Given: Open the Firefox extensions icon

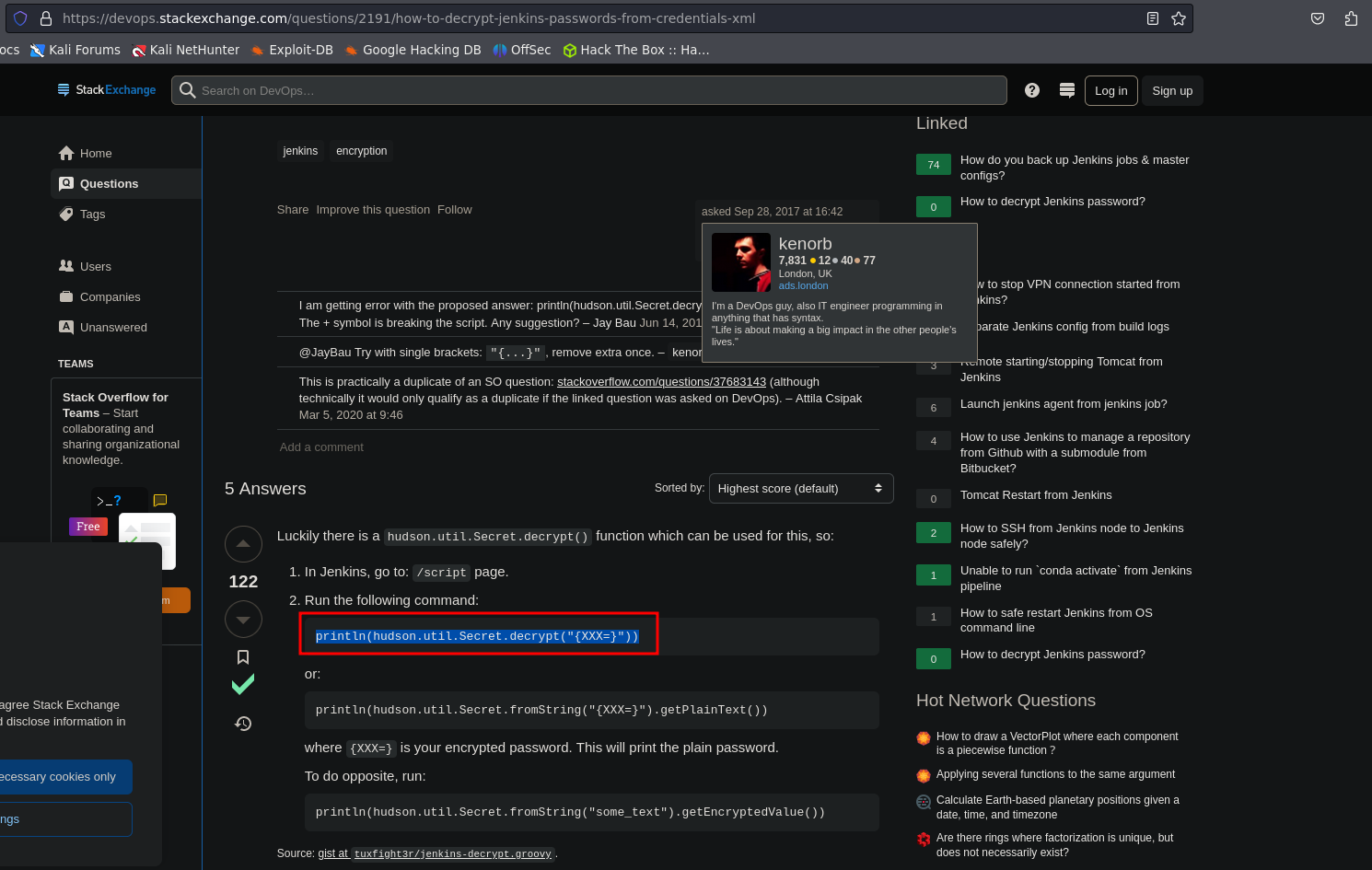Looking at the screenshot, I should tap(1351, 18).
